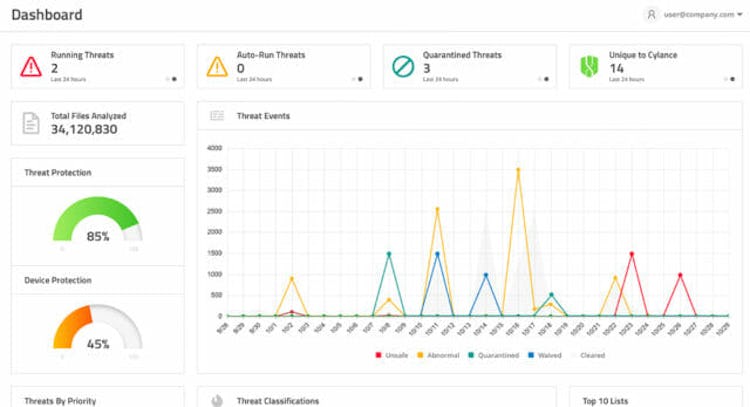Click the Top 10 Lists panel heading
750x407 pixels.
coord(605,401)
